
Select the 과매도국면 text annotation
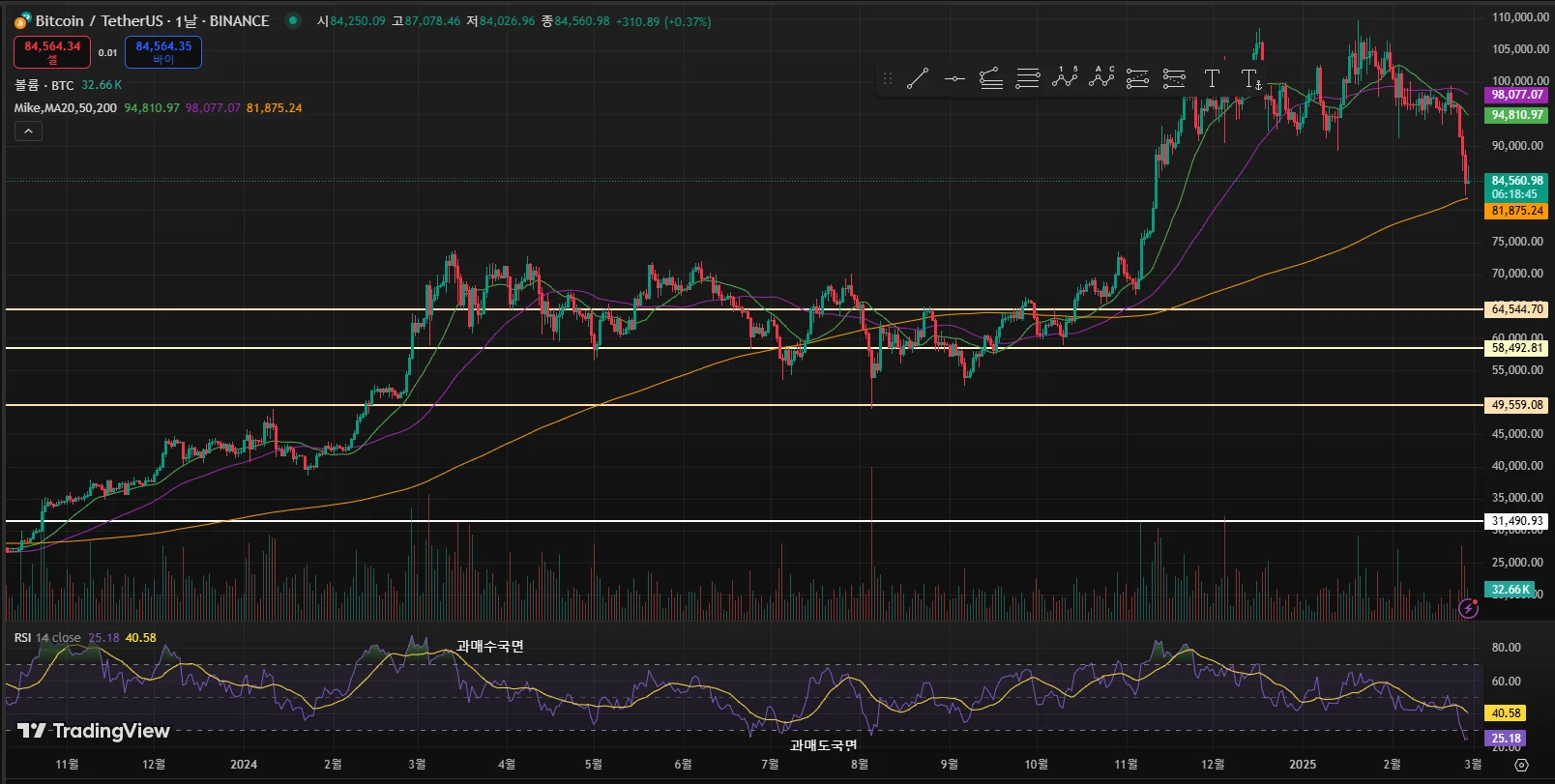pyautogui.click(x=824, y=745)
